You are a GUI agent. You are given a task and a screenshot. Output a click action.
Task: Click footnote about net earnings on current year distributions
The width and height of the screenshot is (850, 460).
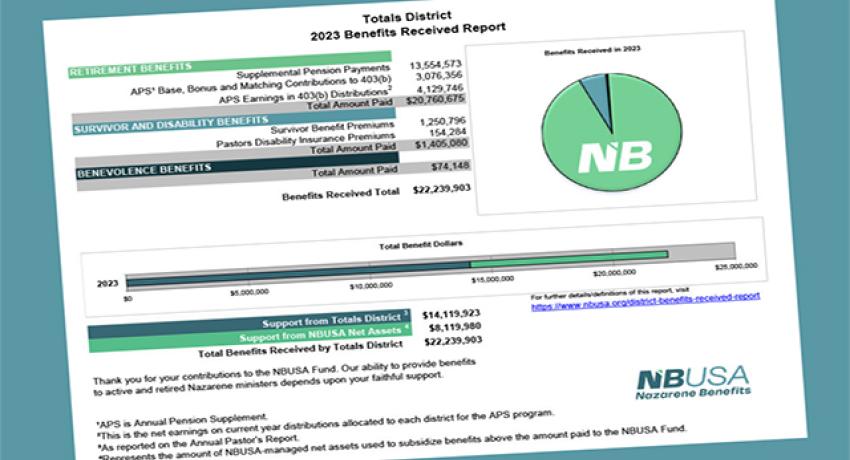point(326,424)
